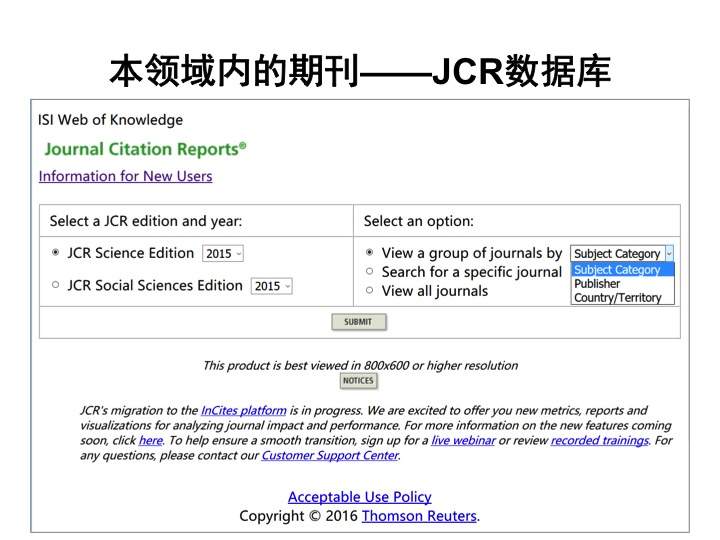Pick Publisher from the dropdown list
The width and height of the screenshot is (720, 540).
click(x=622, y=284)
